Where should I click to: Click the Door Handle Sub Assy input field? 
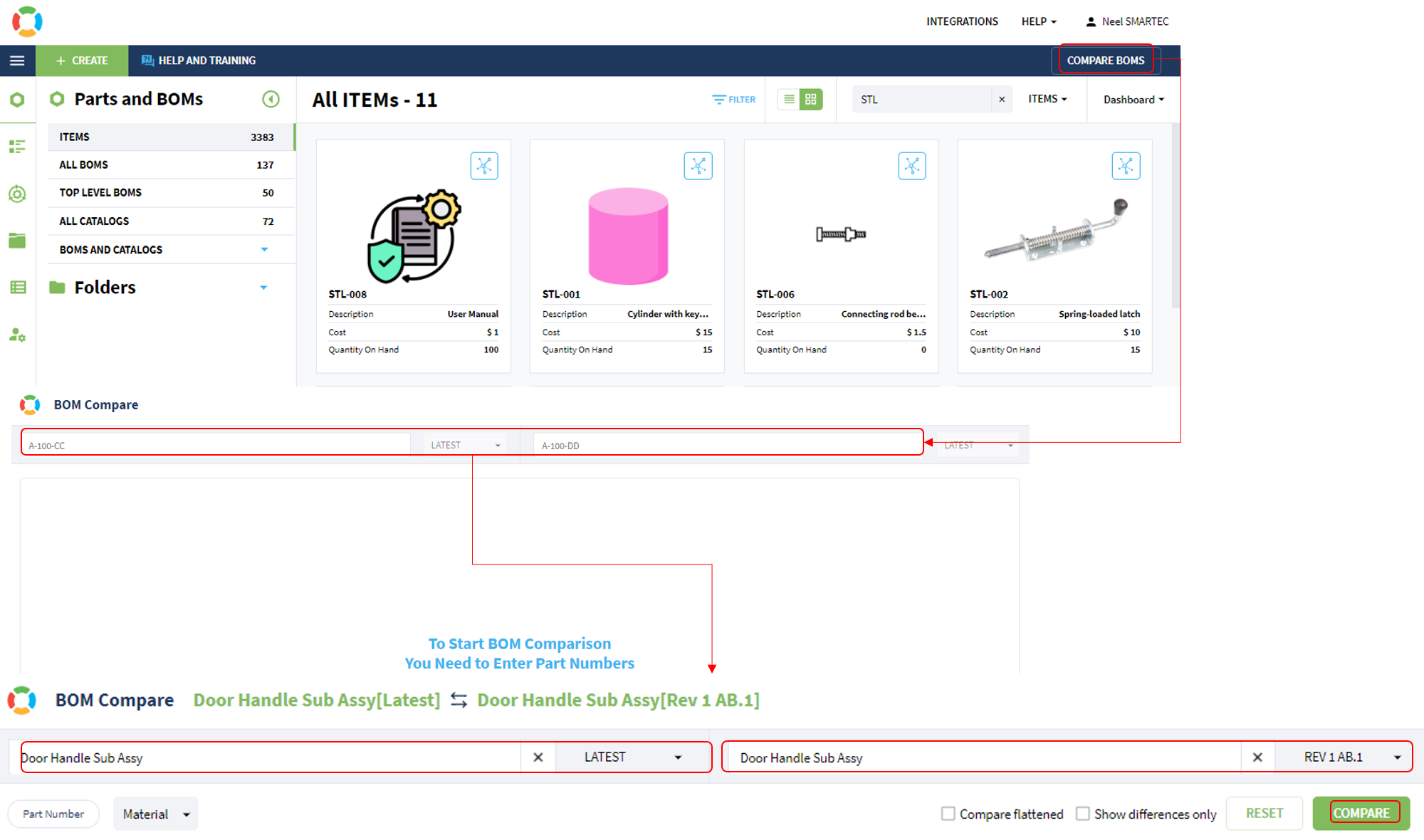[263, 757]
